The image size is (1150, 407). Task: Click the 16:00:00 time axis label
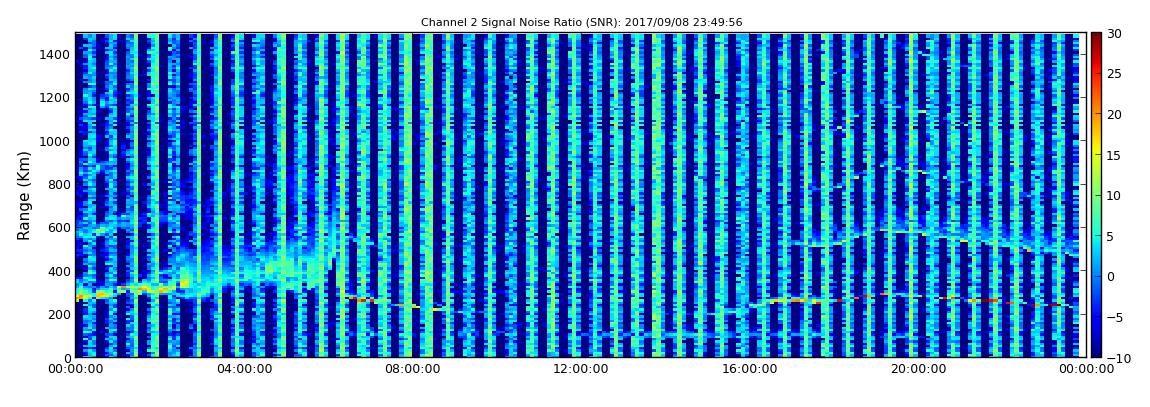(748, 370)
